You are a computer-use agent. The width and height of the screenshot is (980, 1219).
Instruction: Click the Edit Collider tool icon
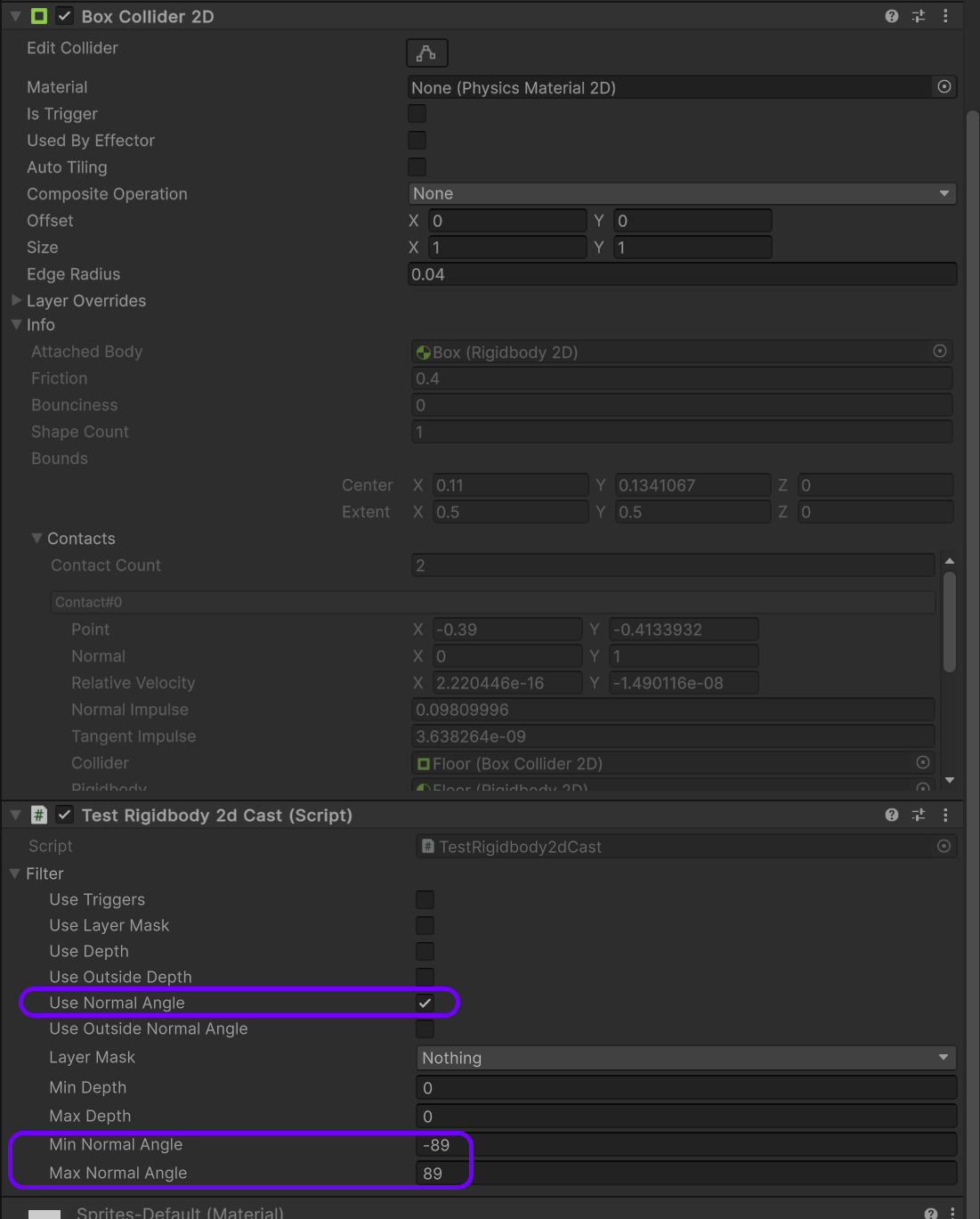coord(426,53)
